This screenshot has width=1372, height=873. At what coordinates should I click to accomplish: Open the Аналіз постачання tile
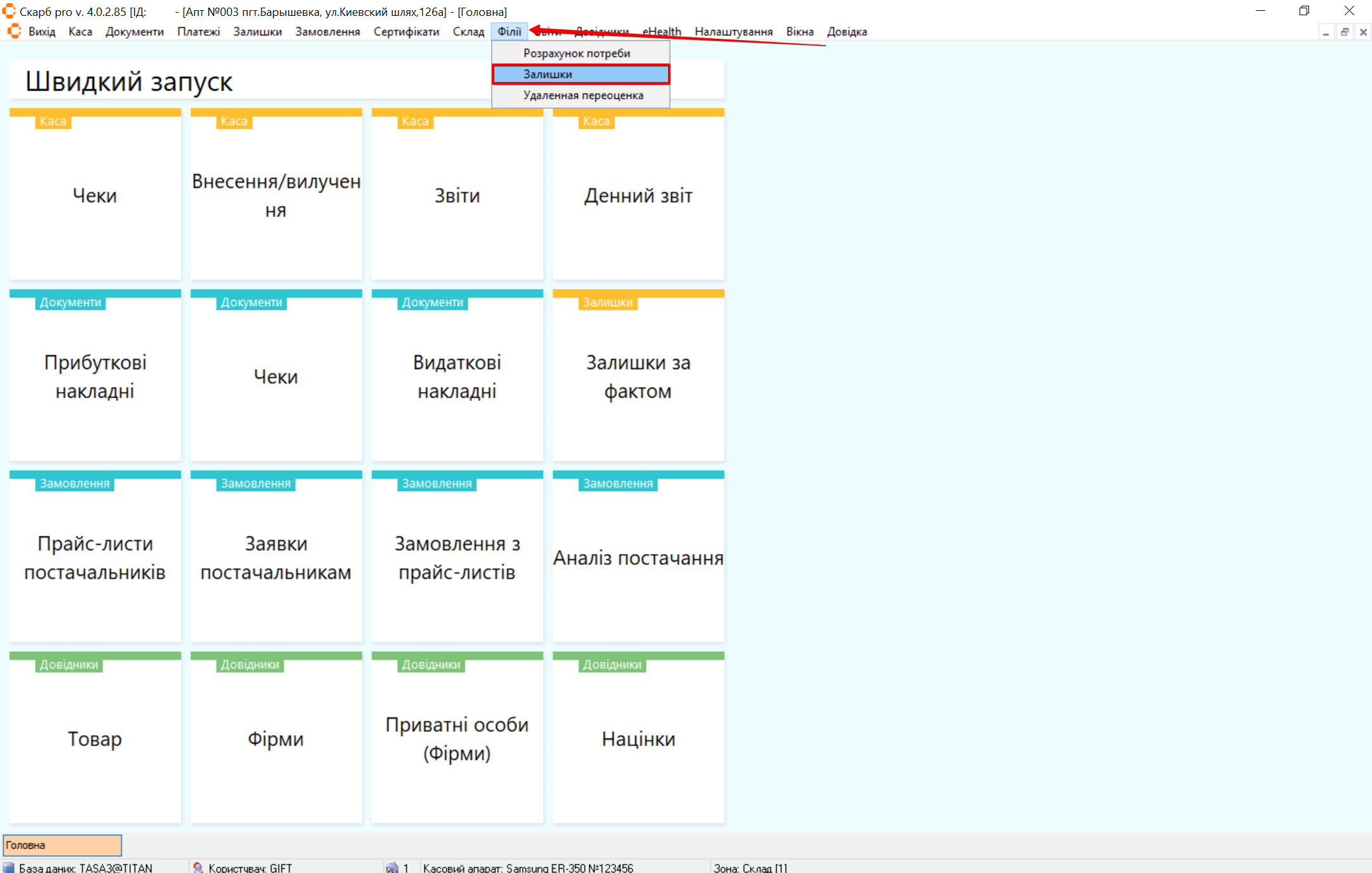click(638, 558)
